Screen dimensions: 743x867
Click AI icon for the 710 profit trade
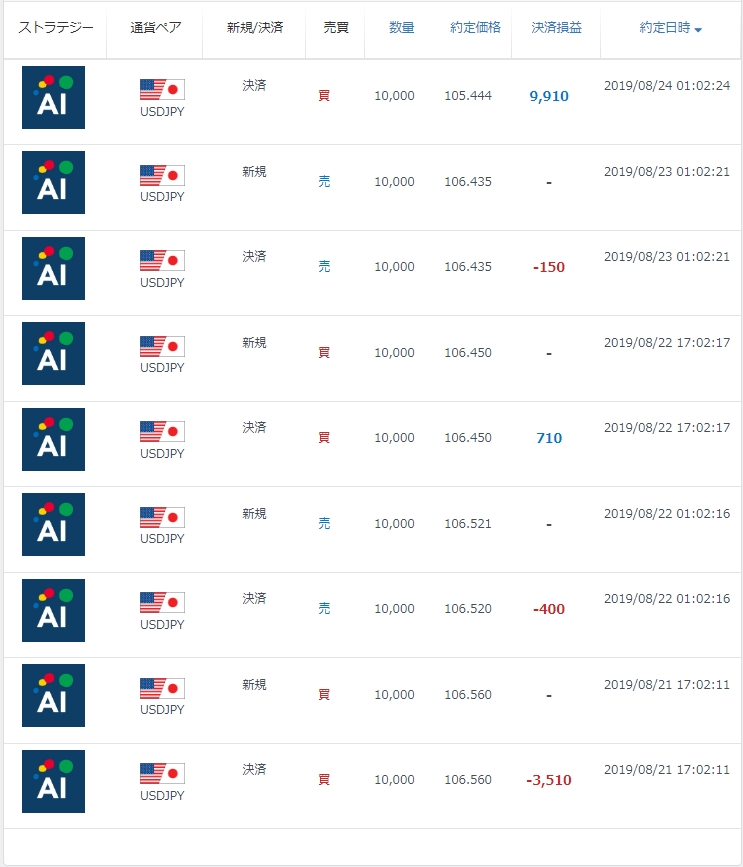click(53, 439)
